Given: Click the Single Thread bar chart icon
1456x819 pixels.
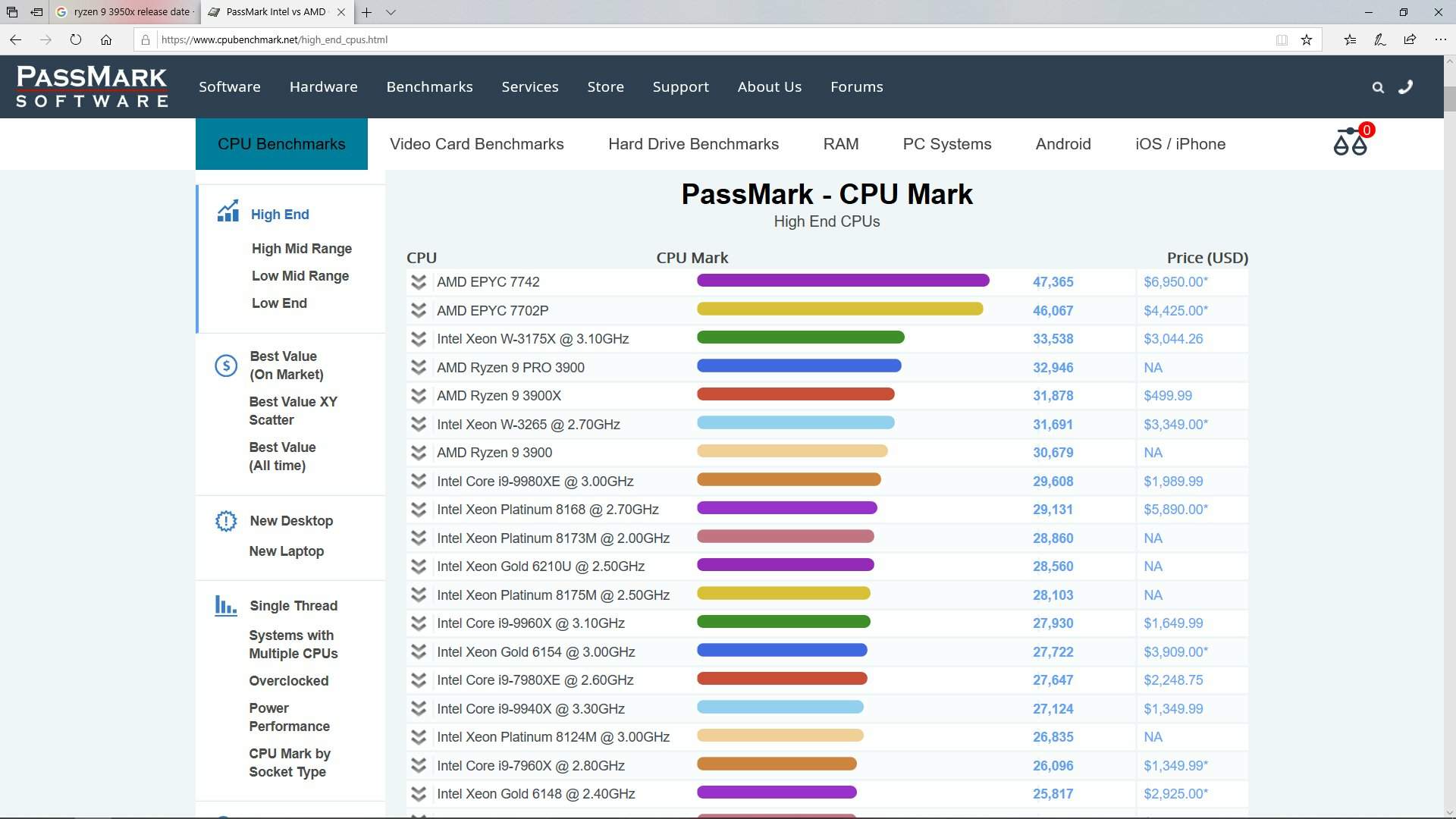Looking at the screenshot, I should [x=225, y=605].
